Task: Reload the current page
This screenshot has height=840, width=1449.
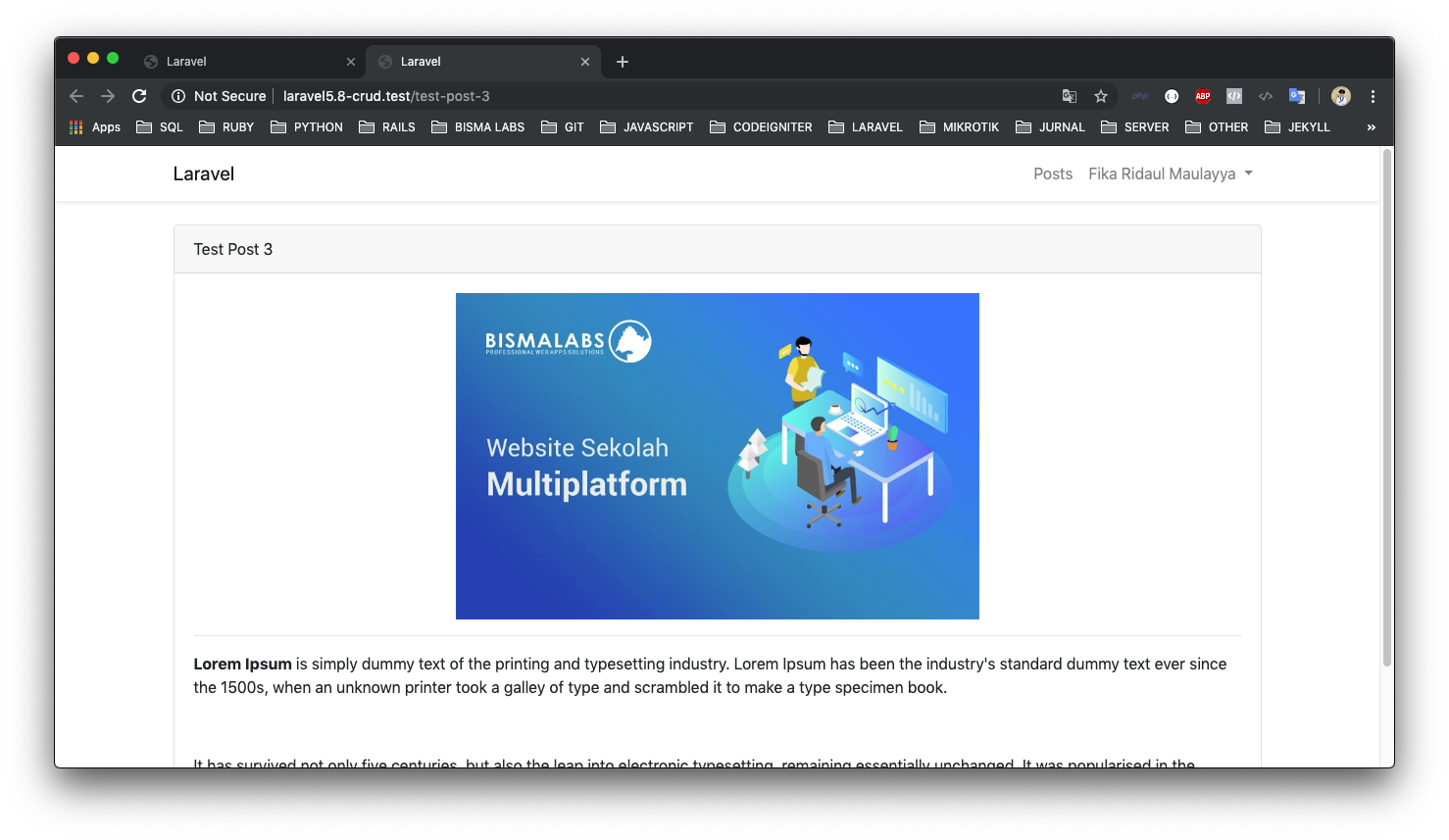Action: [x=139, y=96]
